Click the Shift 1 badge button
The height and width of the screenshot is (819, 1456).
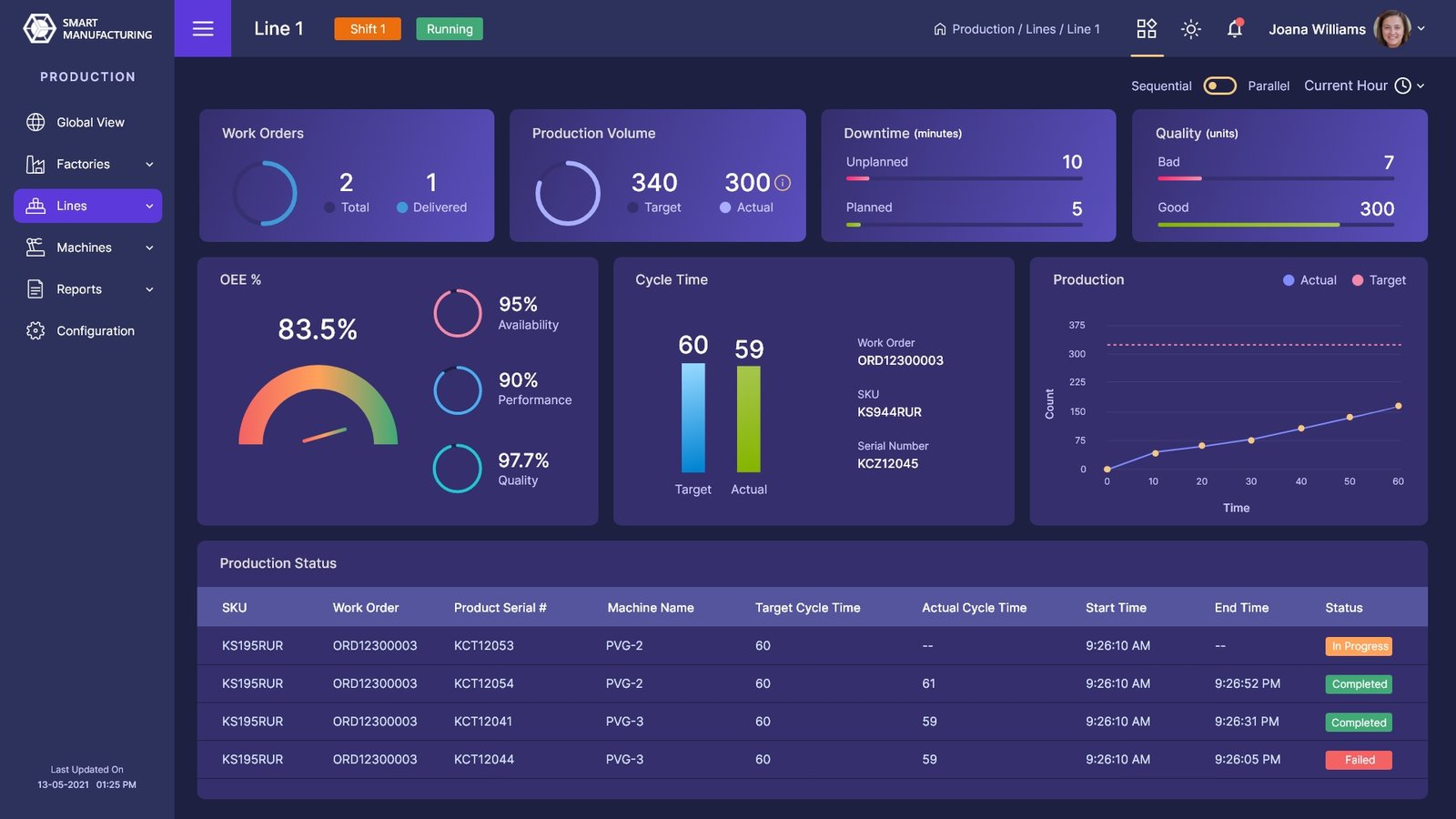(368, 29)
